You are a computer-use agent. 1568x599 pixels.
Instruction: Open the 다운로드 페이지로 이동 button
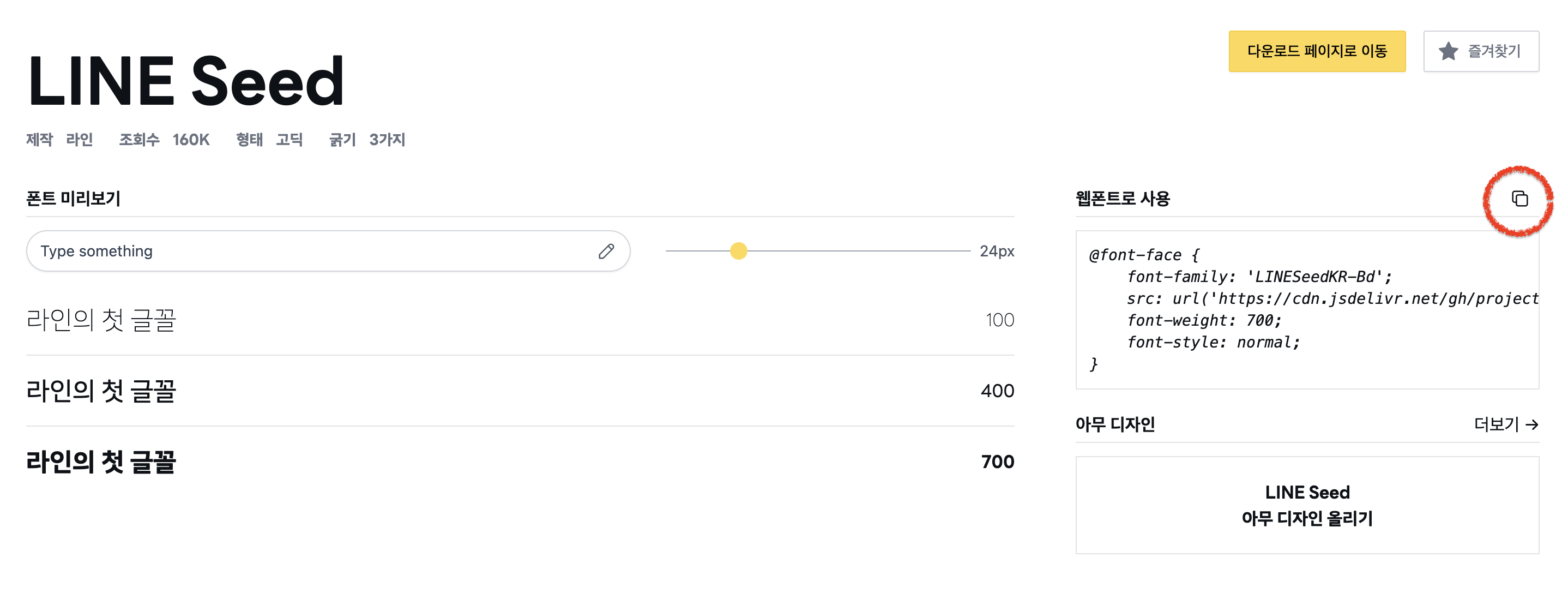pos(1317,51)
